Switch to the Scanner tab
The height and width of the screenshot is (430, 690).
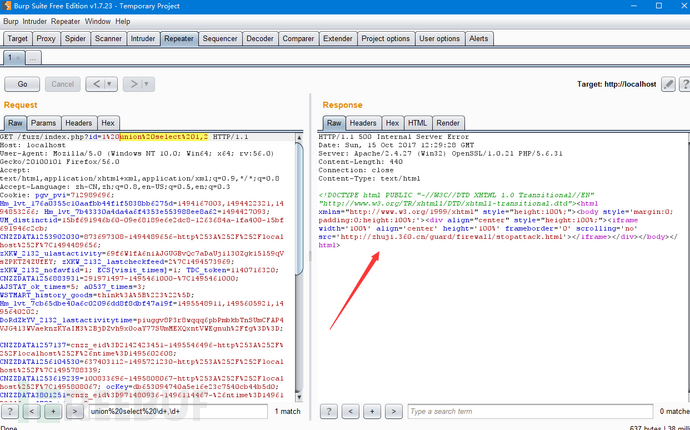(108, 39)
